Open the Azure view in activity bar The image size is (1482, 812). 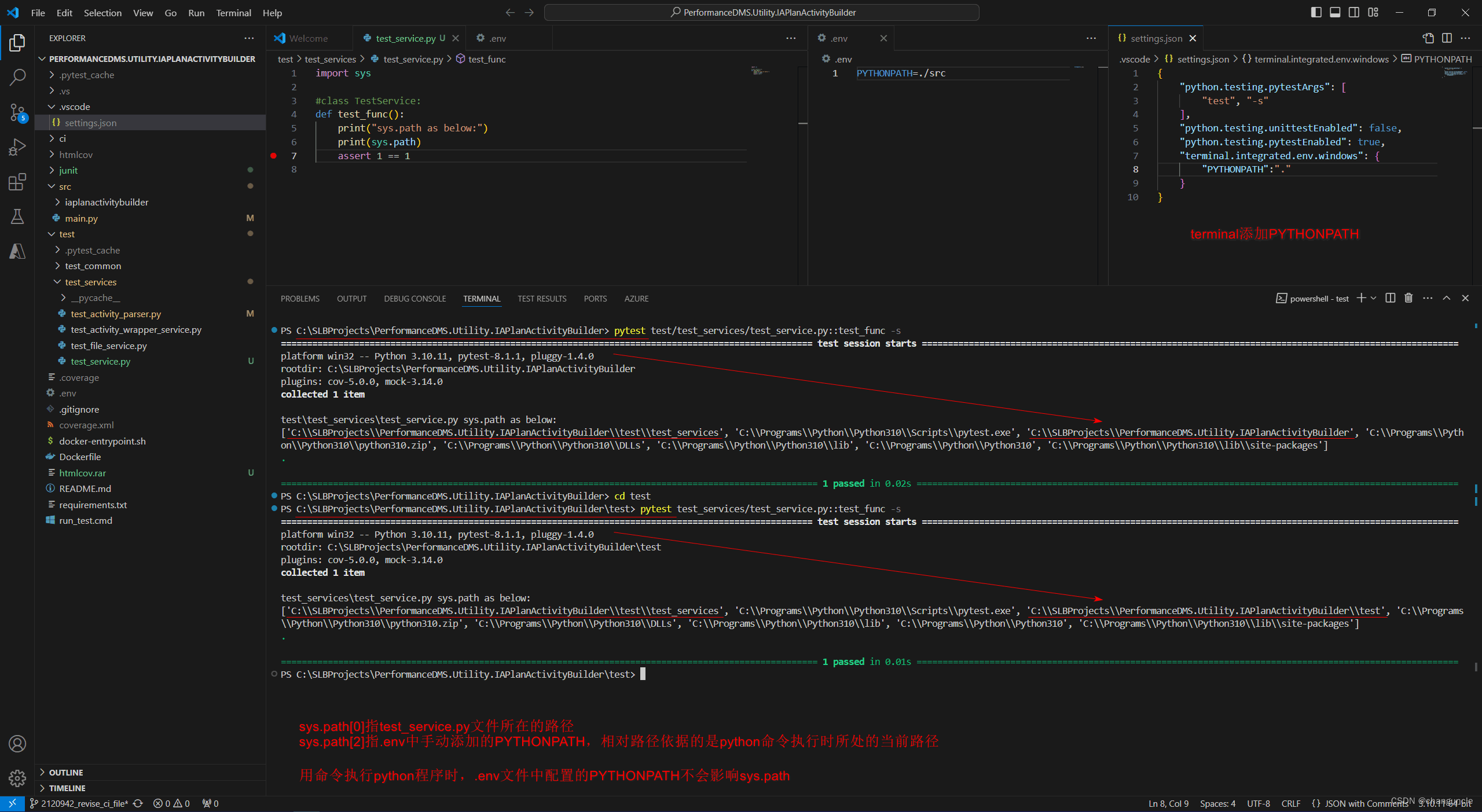[x=17, y=251]
